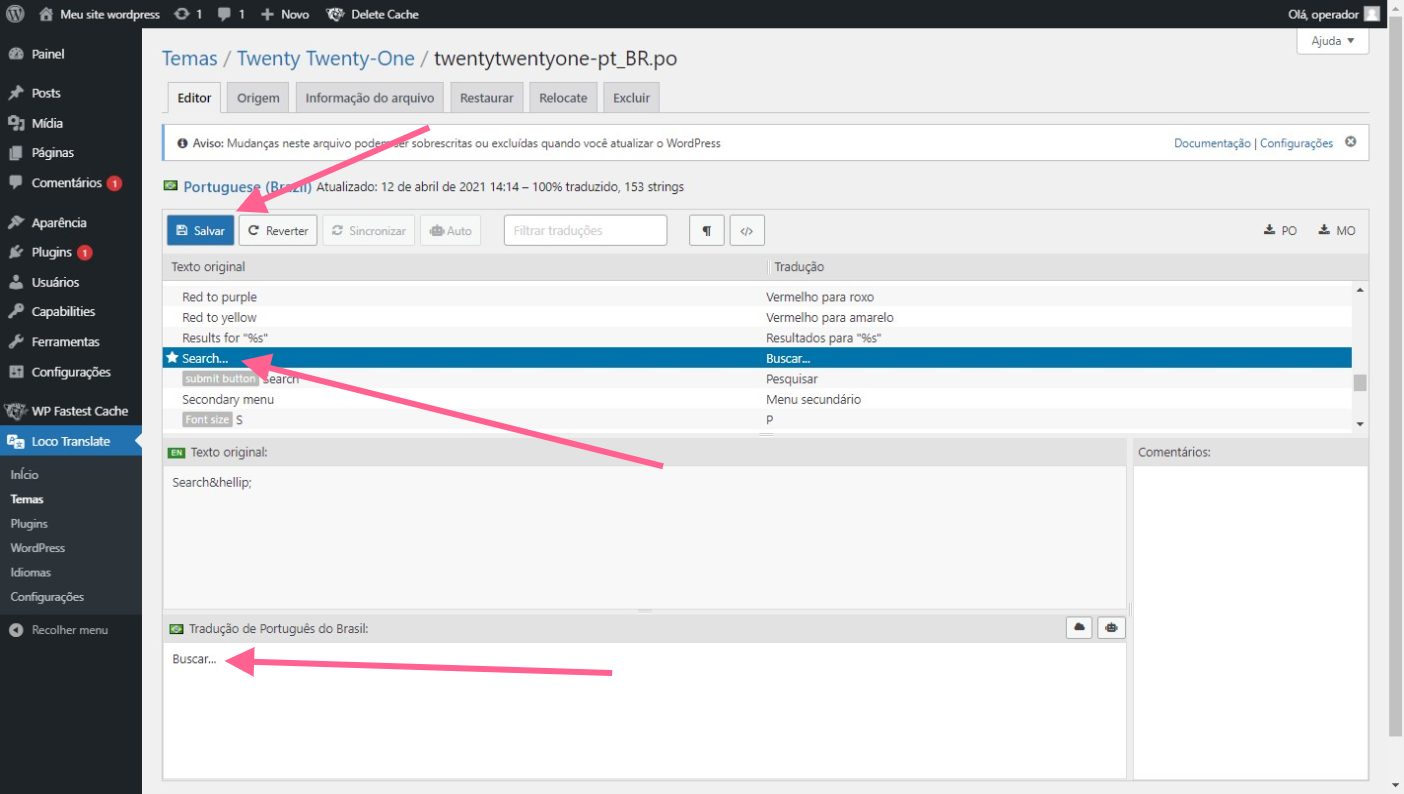The image size is (1404, 794).
Task: Select Loco Translate in sidebar
Action: point(71,441)
